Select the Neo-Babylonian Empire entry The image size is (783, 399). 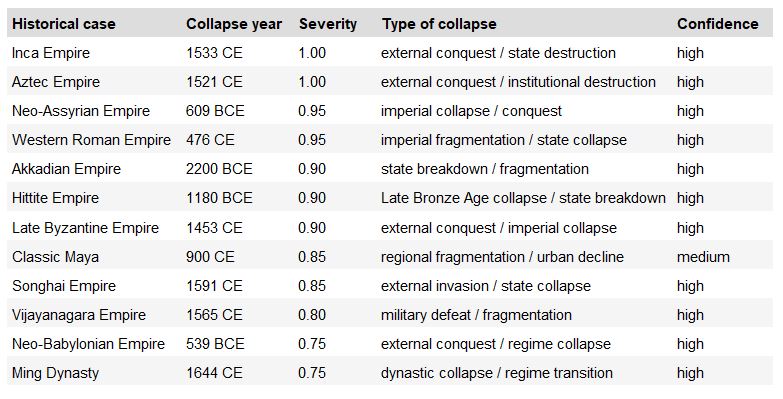88,344
